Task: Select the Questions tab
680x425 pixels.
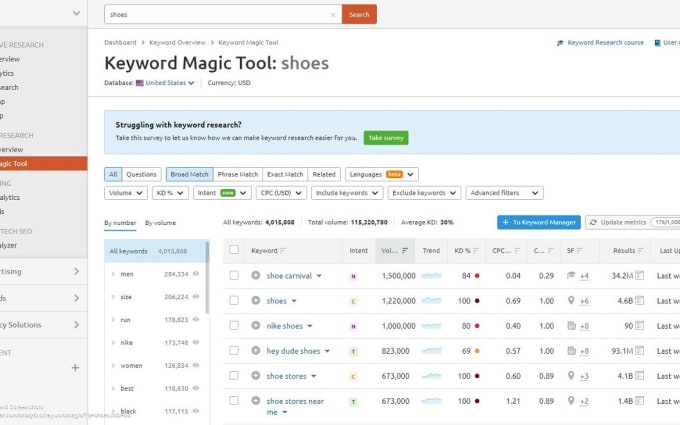Action: [141, 174]
